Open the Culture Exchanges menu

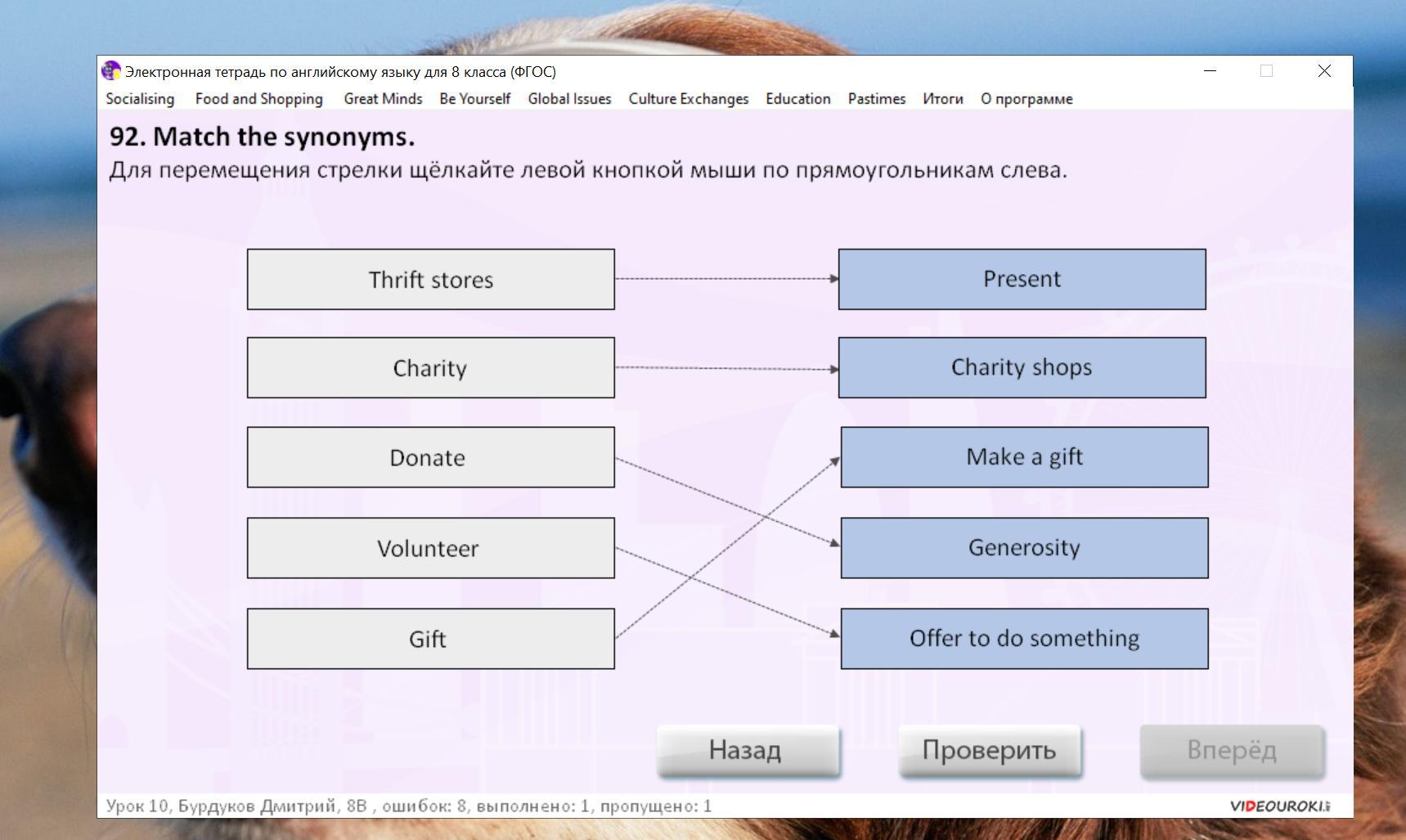pos(688,99)
